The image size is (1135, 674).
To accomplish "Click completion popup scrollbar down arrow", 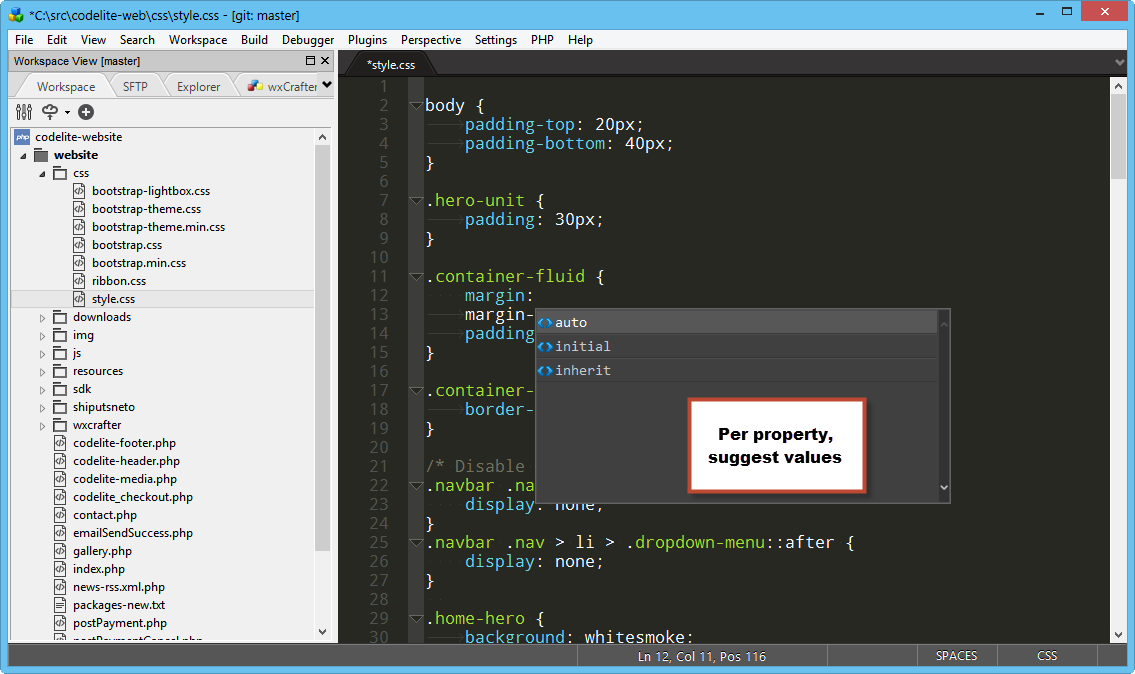I will tap(944, 488).
